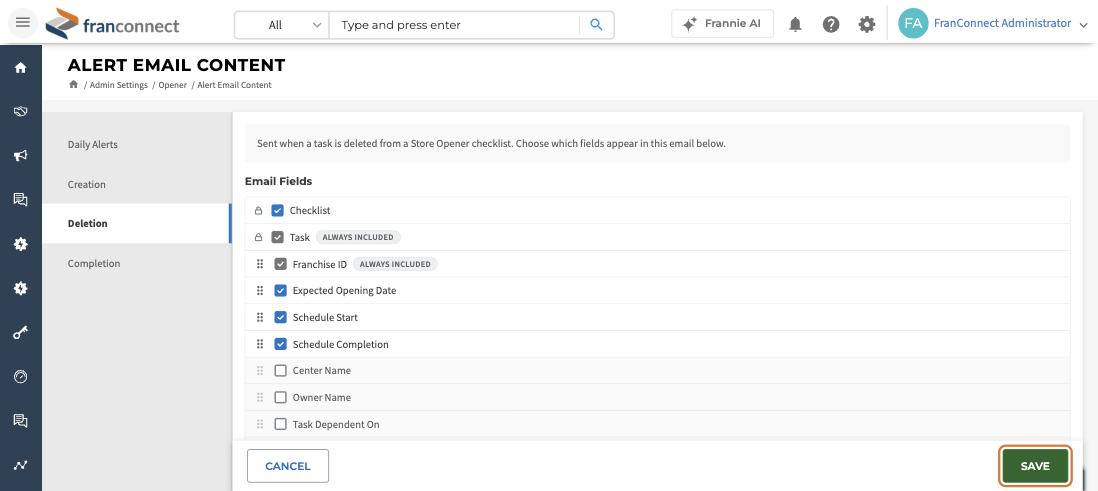1098x491 pixels.
Task: Open the chat icon just below megaphone
Action: click(20, 200)
